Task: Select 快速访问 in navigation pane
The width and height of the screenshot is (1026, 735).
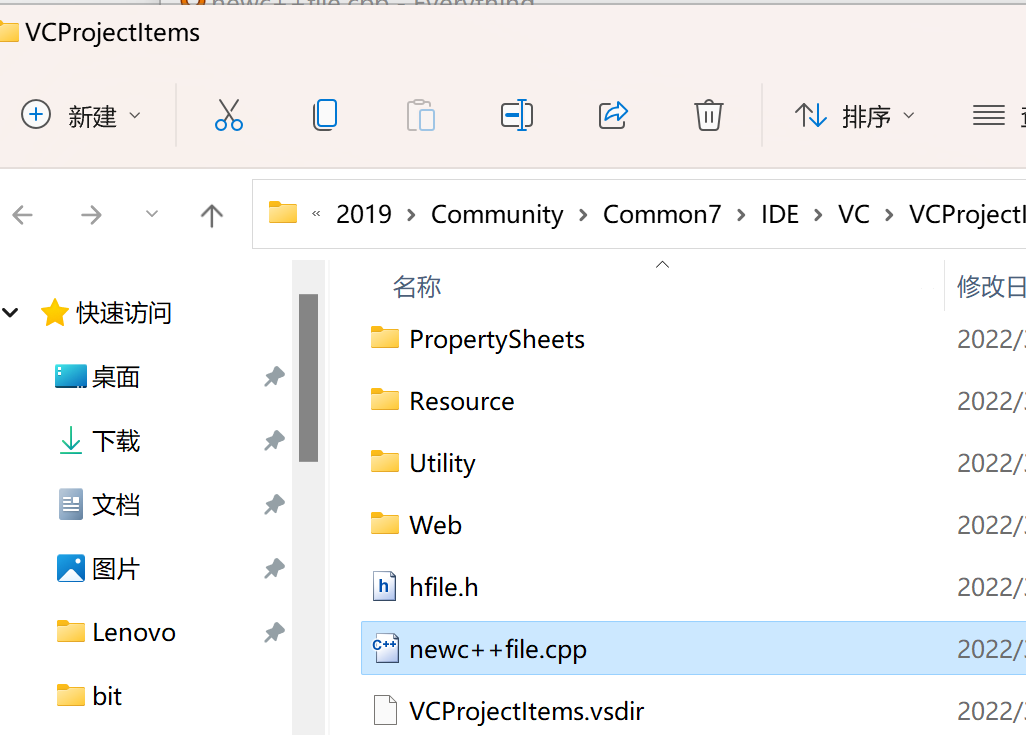Action: click(124, 313)
